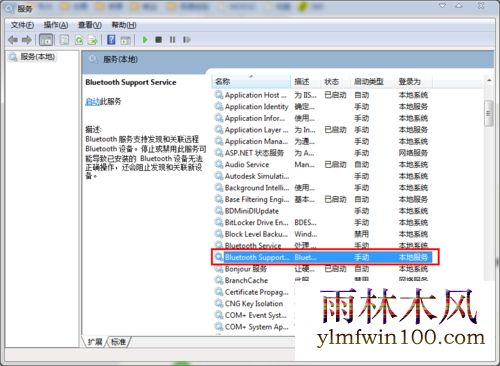This screenshot has height=366, width=500.
Task: Sort by the 状态 column header
Action: [335, 81]
